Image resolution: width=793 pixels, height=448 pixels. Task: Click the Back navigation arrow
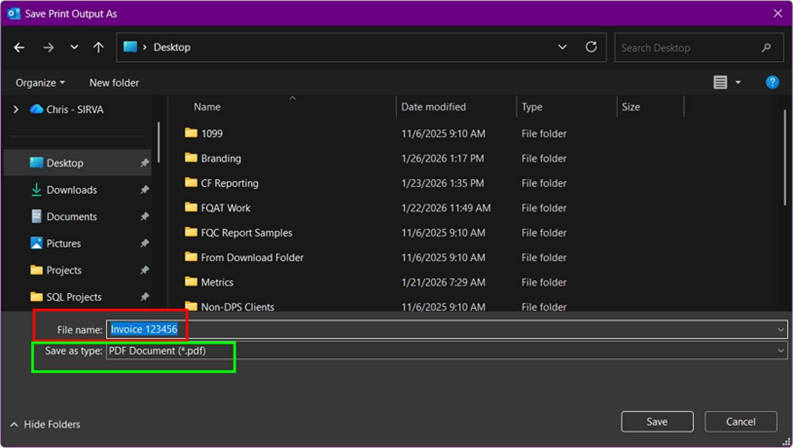pyautogui.click(x=20, y=47)
